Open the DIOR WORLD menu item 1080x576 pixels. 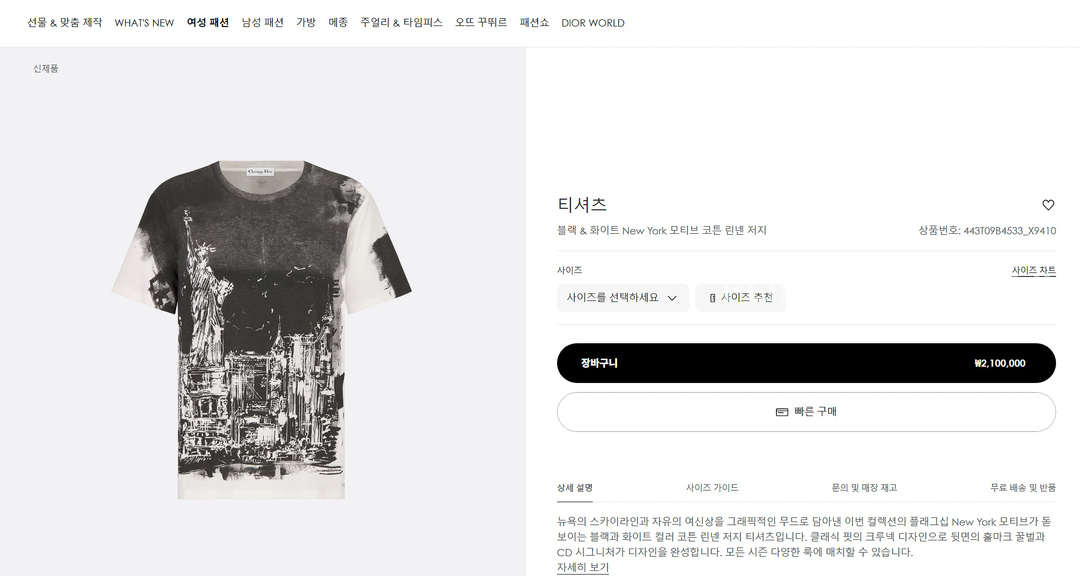[593, 23]
